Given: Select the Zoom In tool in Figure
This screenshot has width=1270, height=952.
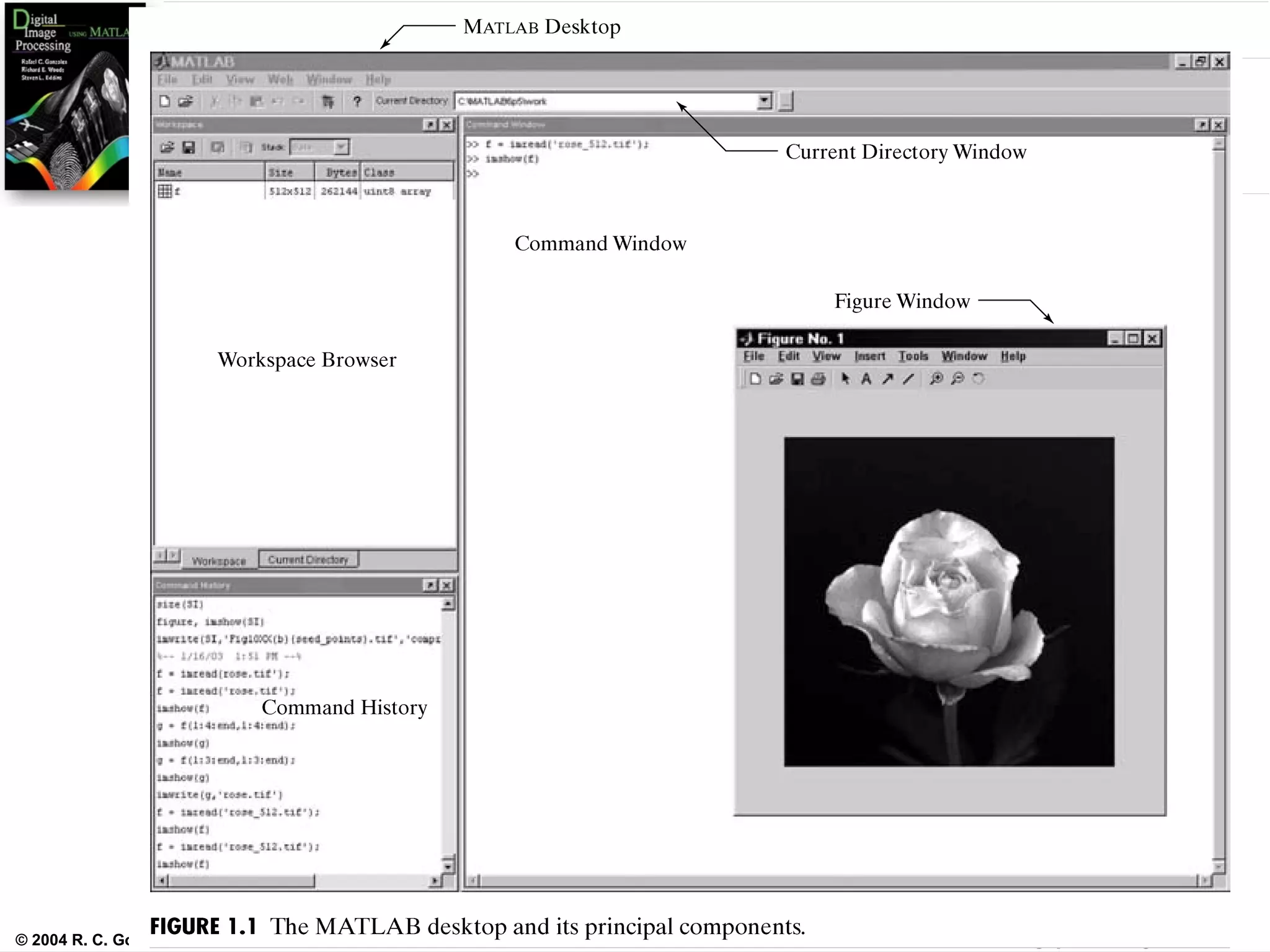Looking at the screenshot, I should [x=936, y=379].
